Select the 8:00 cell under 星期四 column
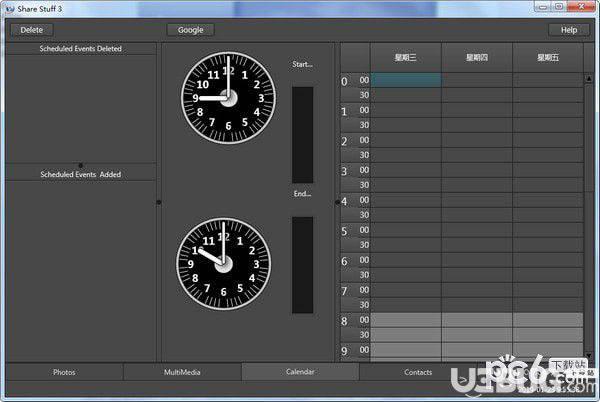 (x=477, y=320)
